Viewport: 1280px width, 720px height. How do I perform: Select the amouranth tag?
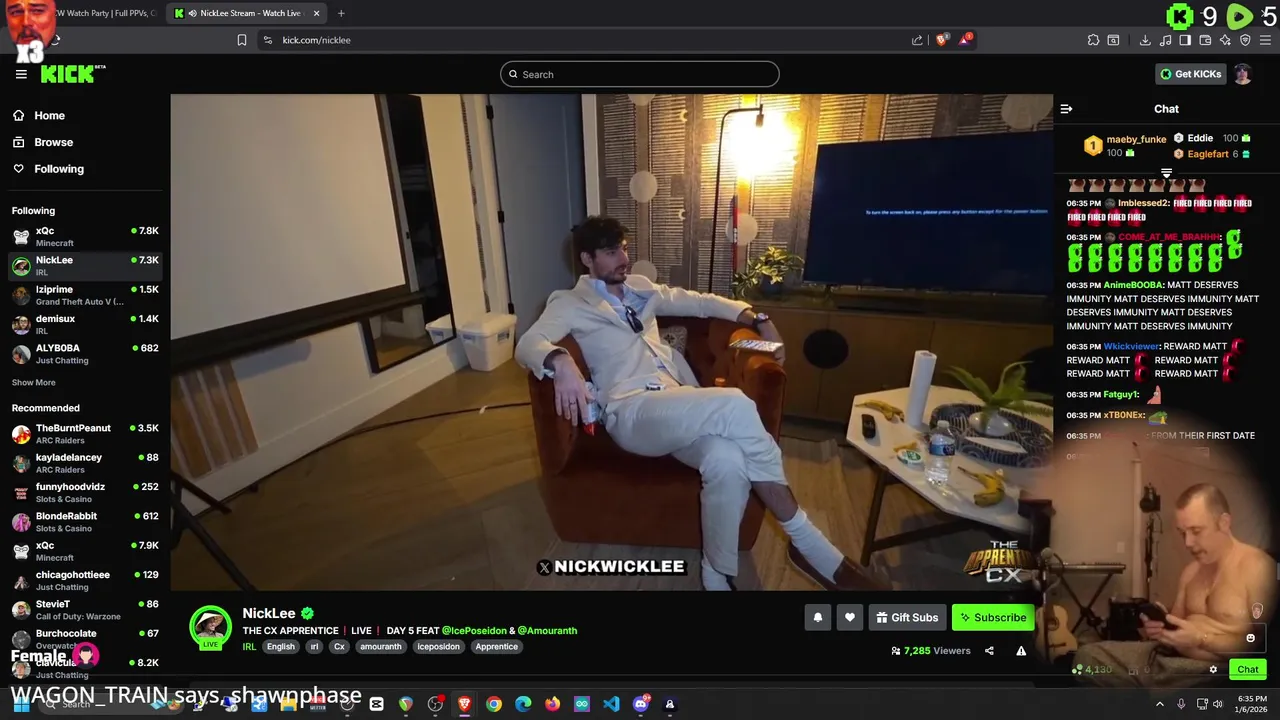tap(381, 647)
